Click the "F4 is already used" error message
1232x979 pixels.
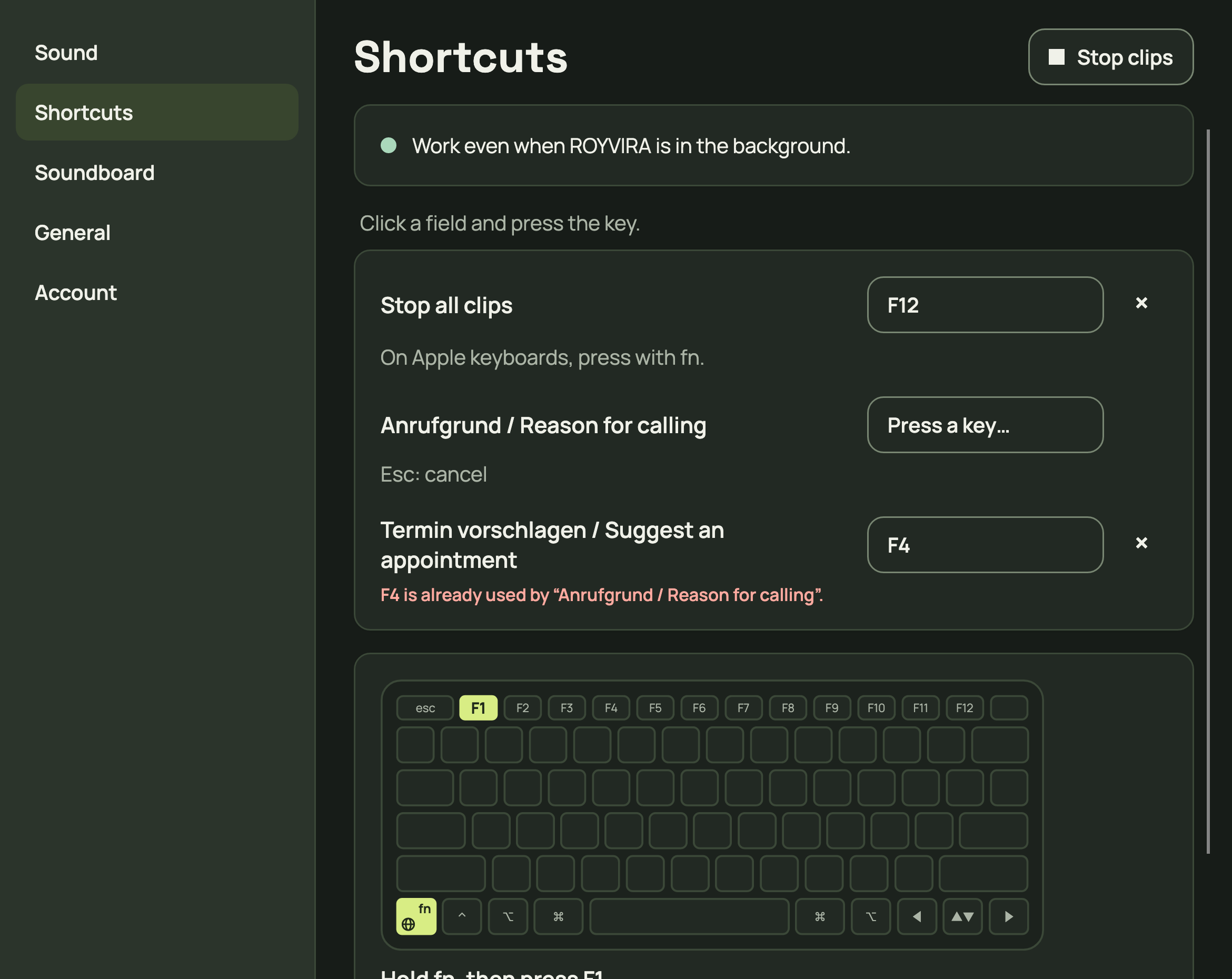pyautogui.click(x=602, y=595)
